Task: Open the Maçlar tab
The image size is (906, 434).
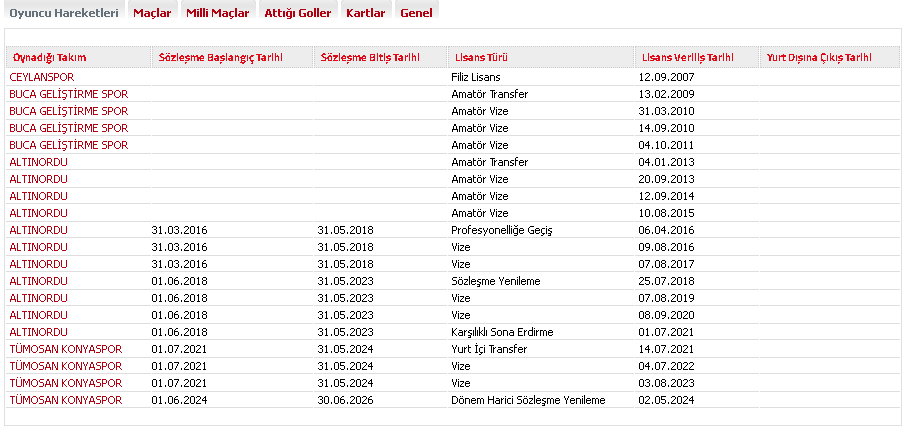Action: tap(152, 13)
